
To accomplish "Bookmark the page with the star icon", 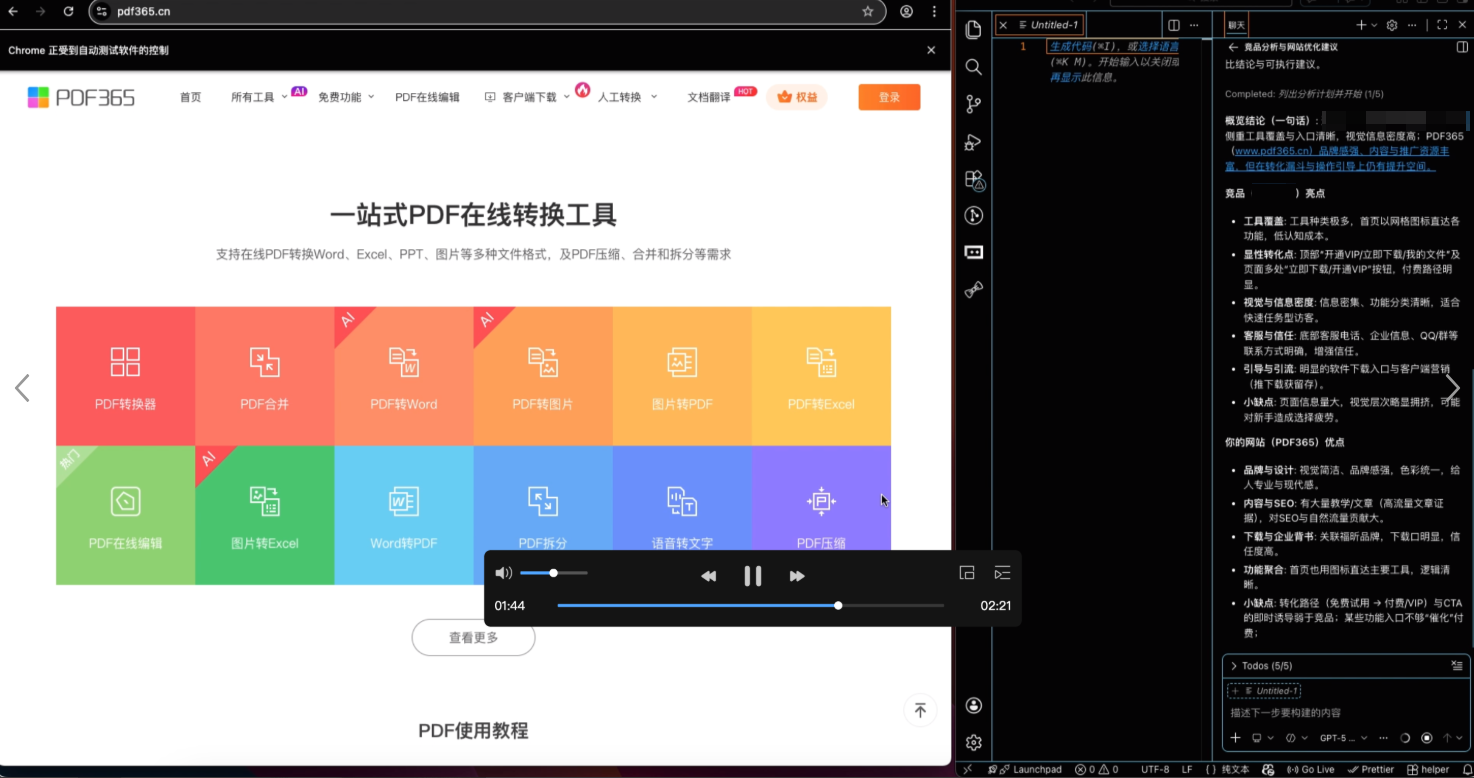I will (x=868, y=11).
